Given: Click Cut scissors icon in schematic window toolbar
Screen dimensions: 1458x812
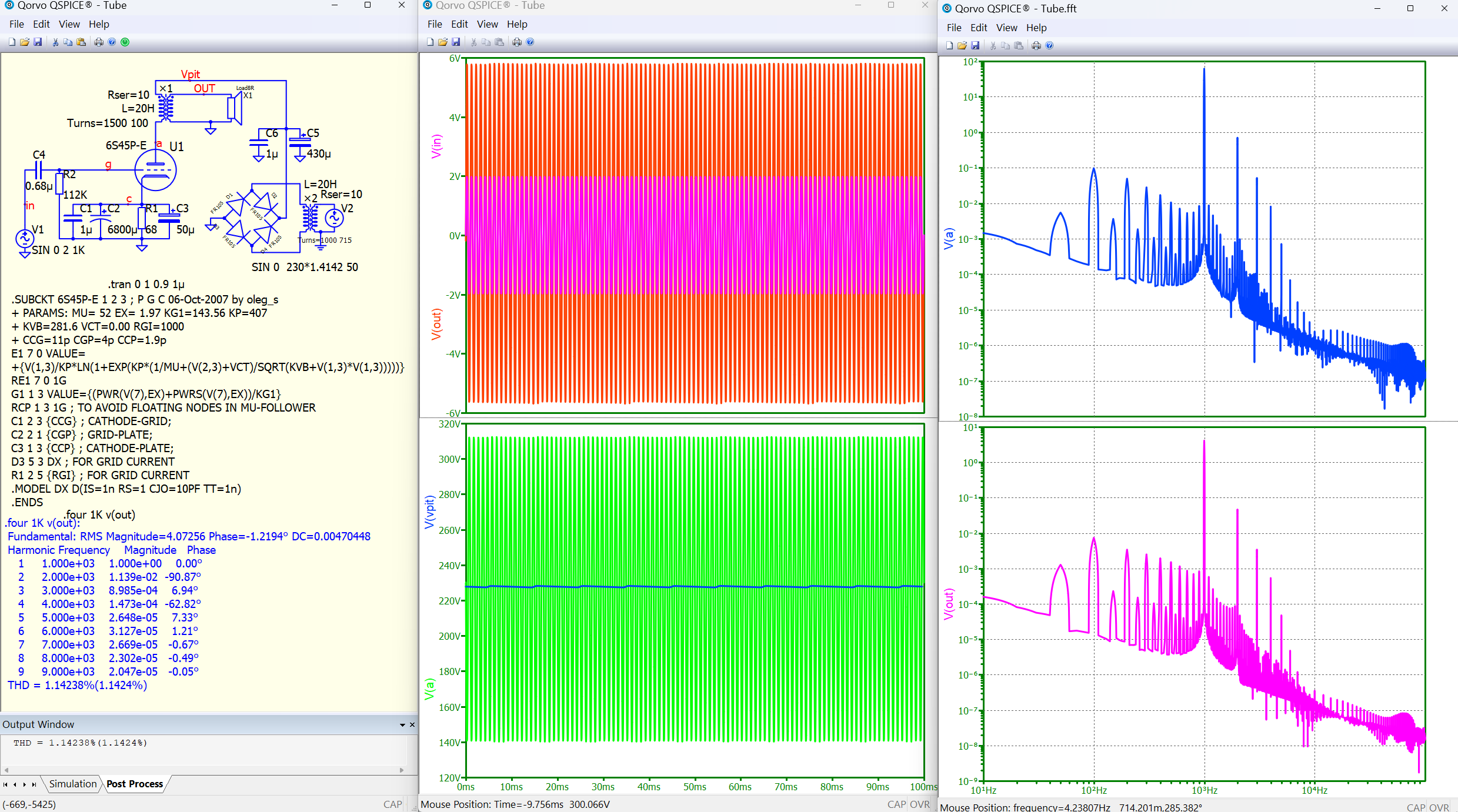Looking at the screenshot, I should tap(55, 42).
